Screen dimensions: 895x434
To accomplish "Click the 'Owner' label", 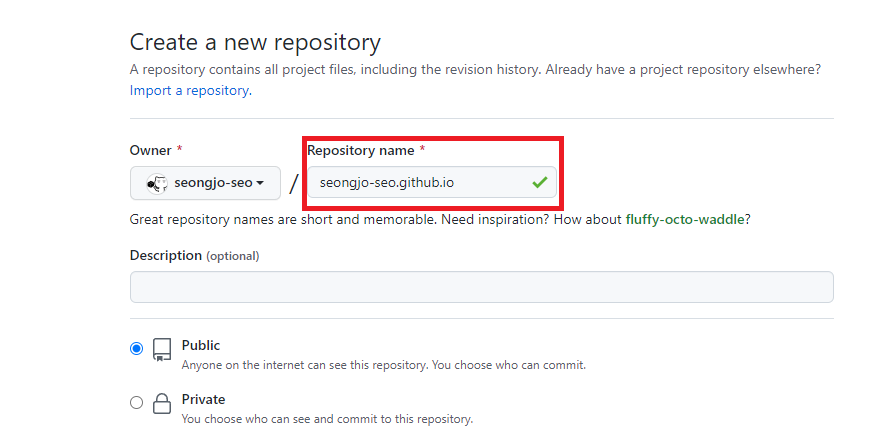I will (x=156, y=150).
